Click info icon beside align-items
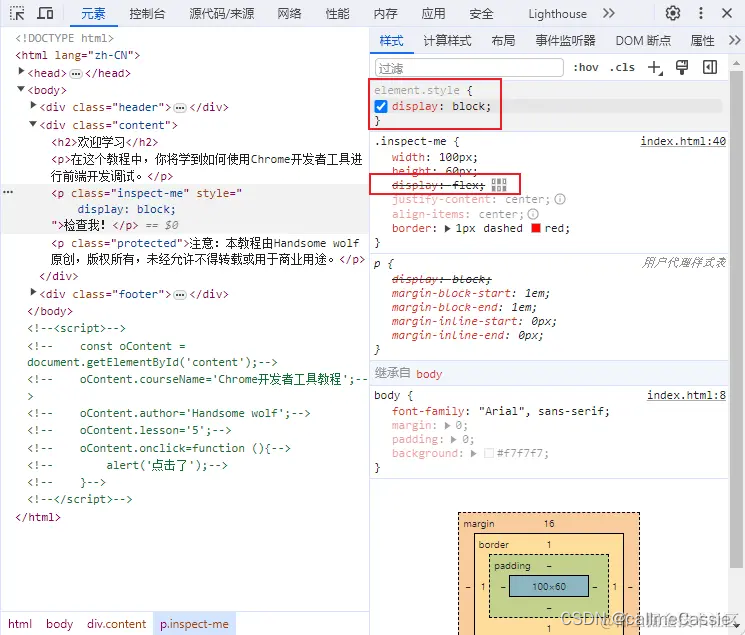Viewport: 745px width, 635px height. (x=533, y=214)
